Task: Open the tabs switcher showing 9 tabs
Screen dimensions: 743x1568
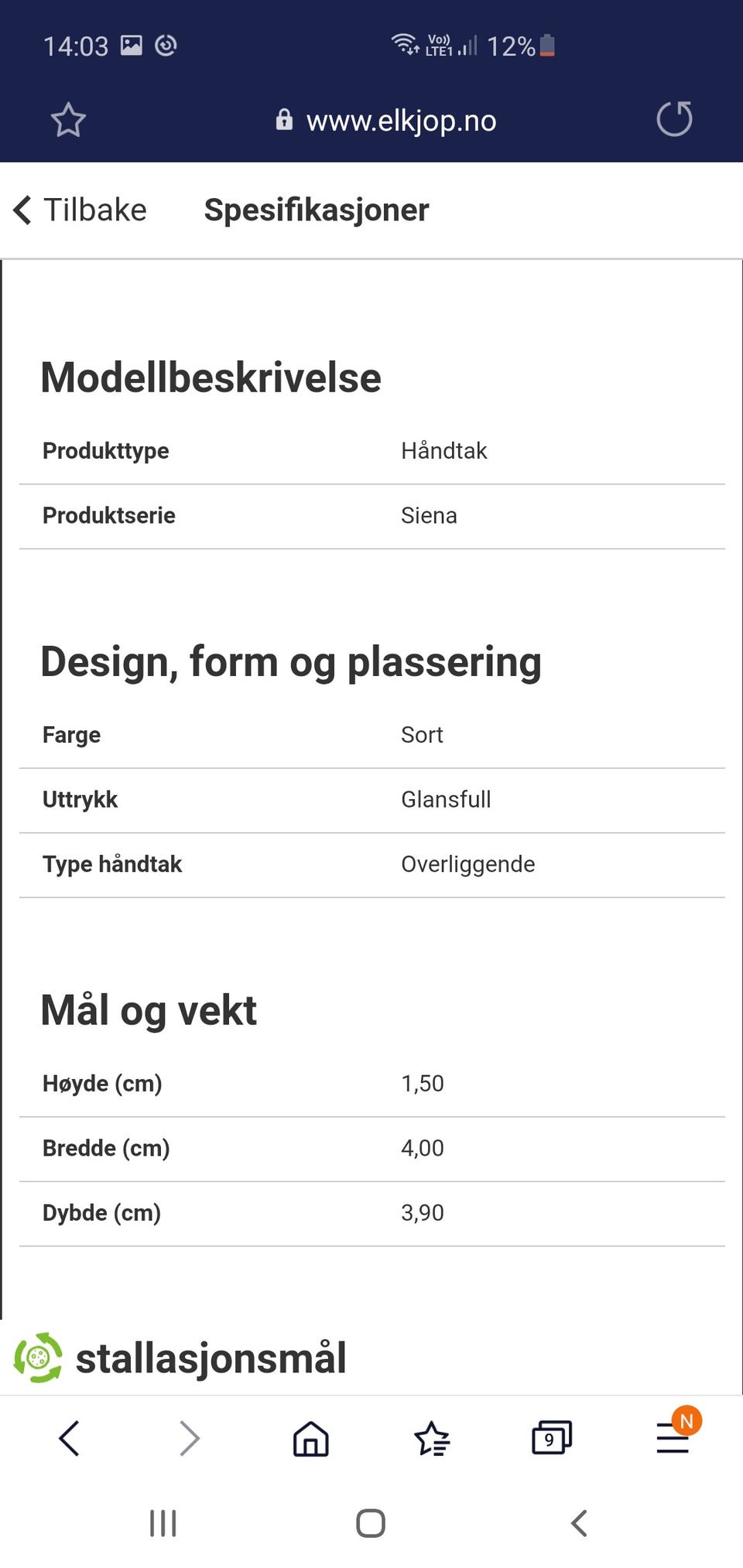Action: click(552, 1438)
